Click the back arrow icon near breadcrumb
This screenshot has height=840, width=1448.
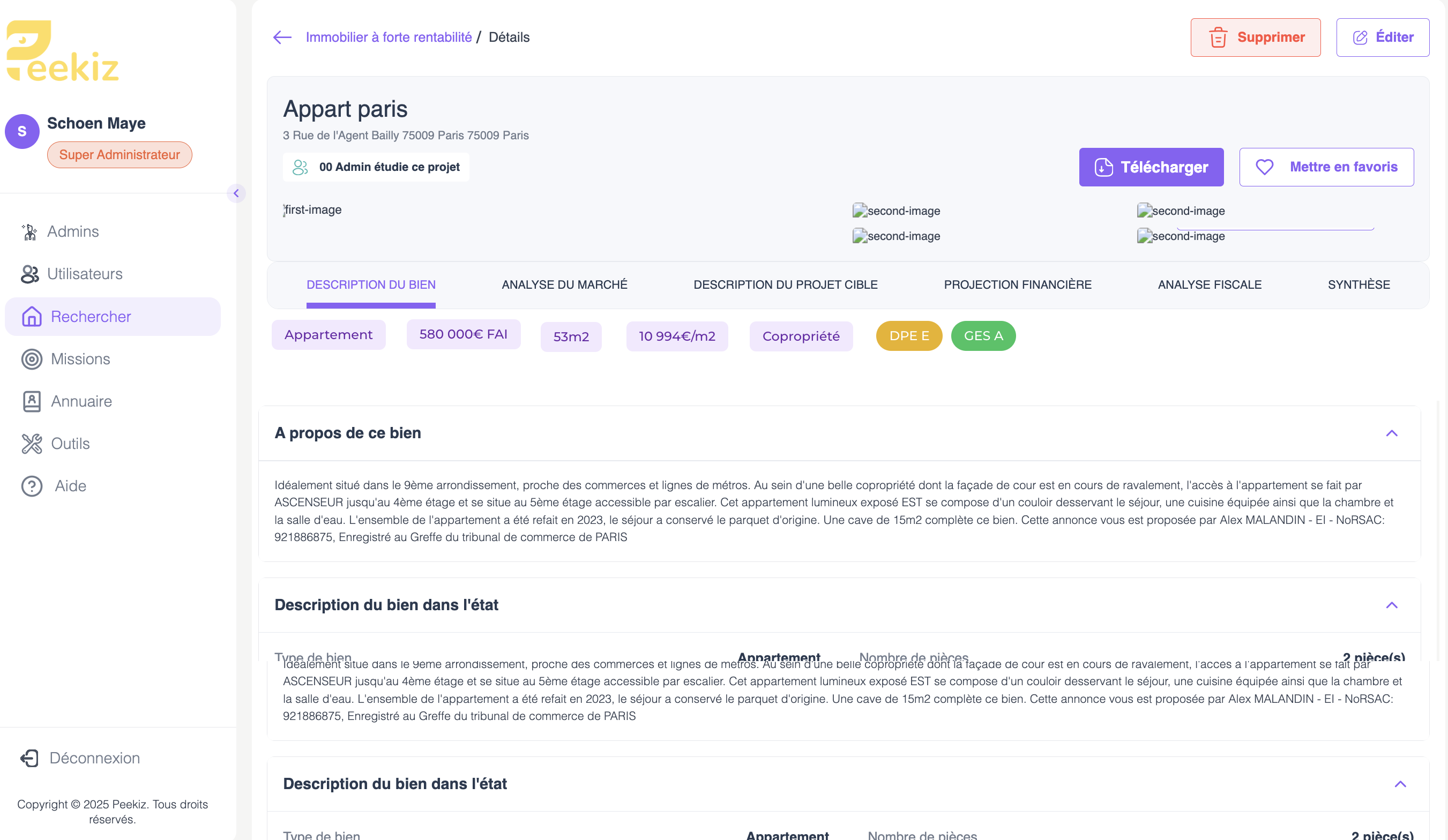[282, 37]
